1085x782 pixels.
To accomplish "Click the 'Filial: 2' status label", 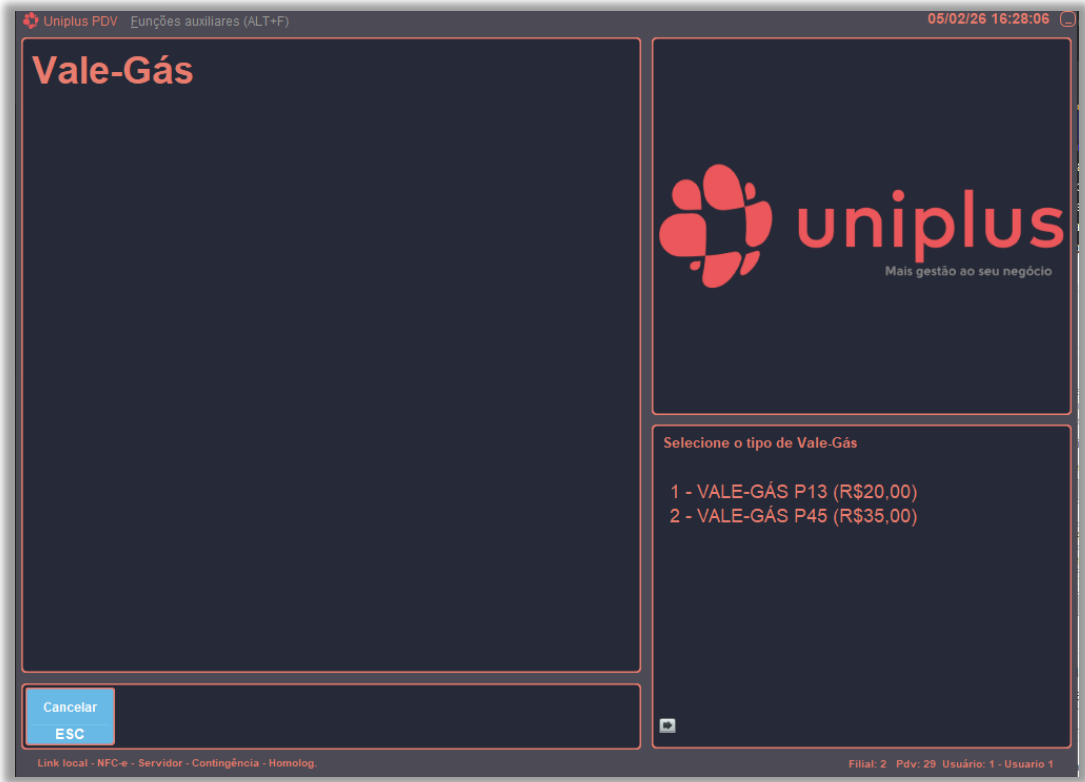I will tap(867, 764).
